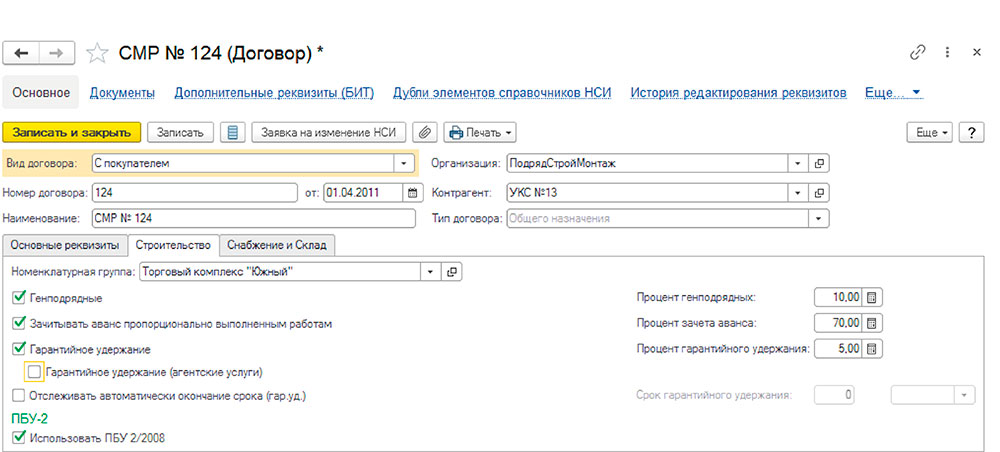Expand the Вид договора dropdown

pyautogui.click(x=404, y=164)
